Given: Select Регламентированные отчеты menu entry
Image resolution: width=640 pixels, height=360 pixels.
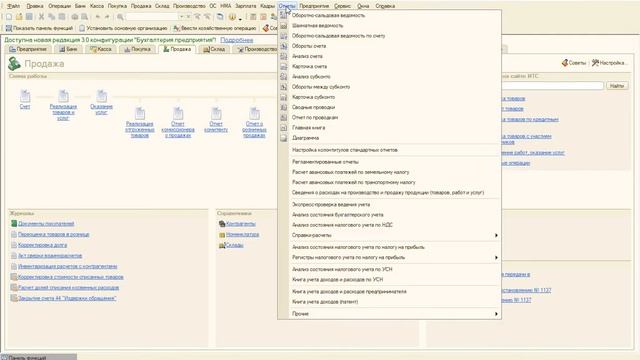Looking at the screenshot, I should (325, 162).
